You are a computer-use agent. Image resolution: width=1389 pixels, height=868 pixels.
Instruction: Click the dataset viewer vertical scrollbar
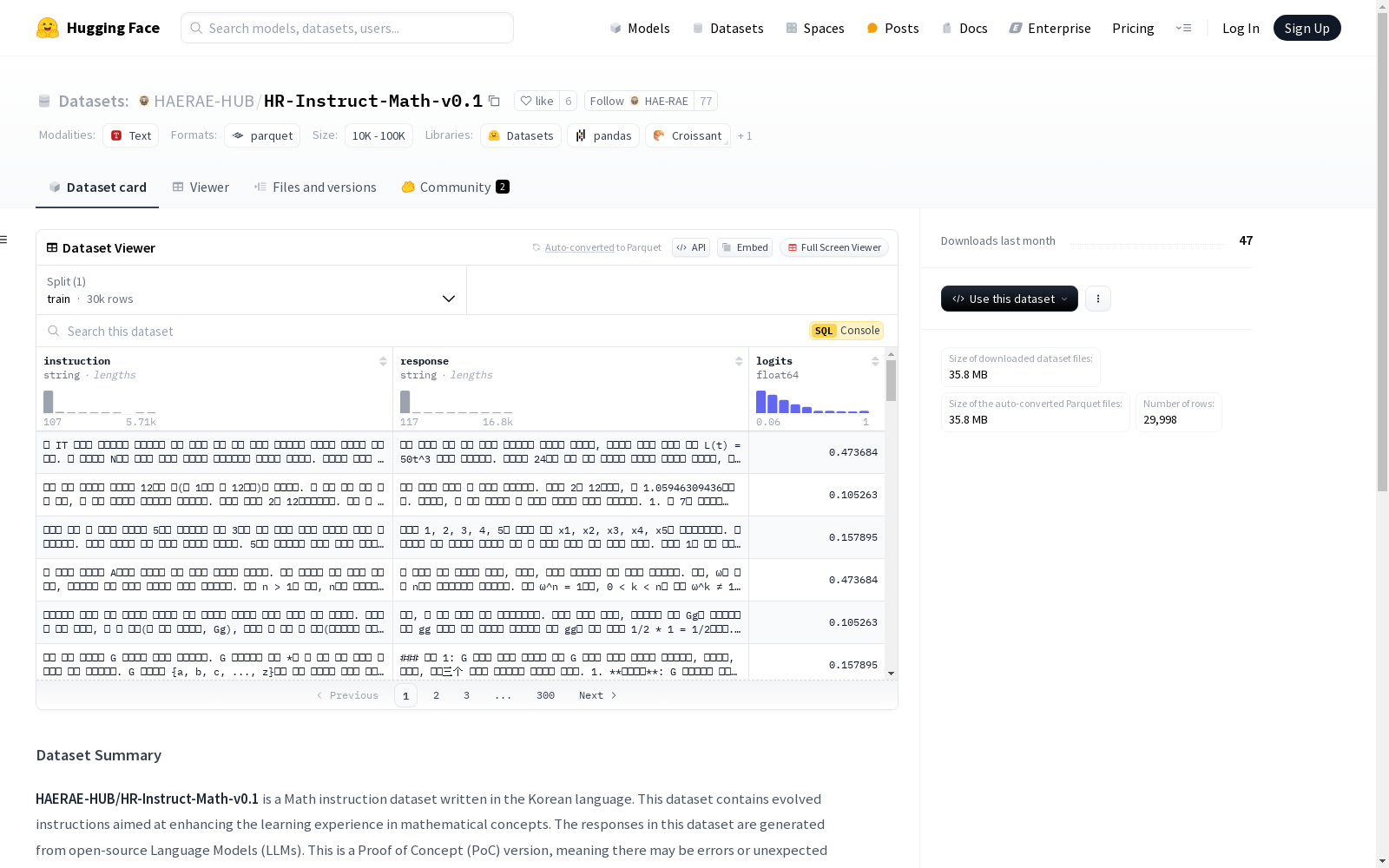tap(891, 380)
